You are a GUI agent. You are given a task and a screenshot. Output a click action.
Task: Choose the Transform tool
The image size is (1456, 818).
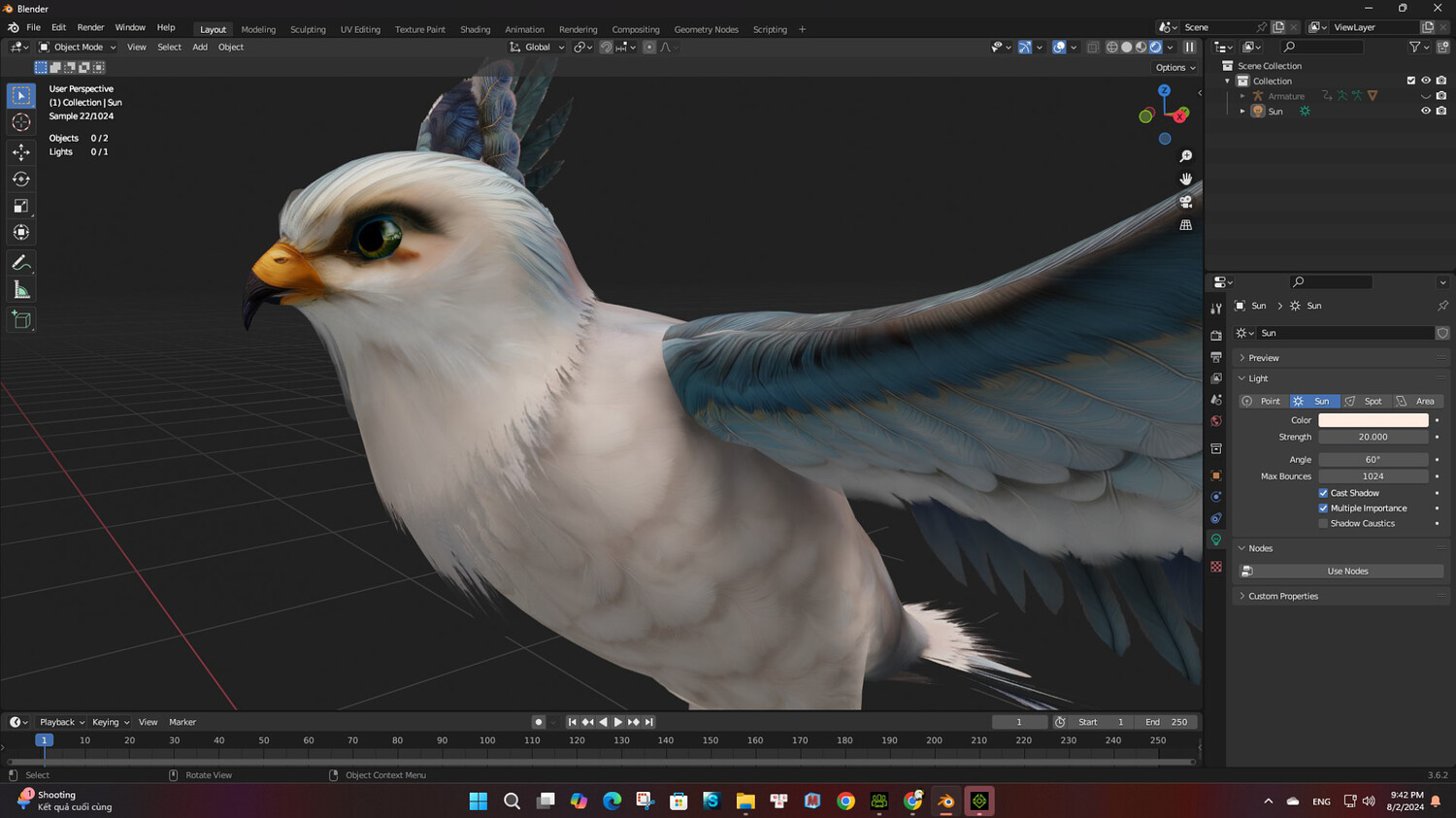[21, 232]
